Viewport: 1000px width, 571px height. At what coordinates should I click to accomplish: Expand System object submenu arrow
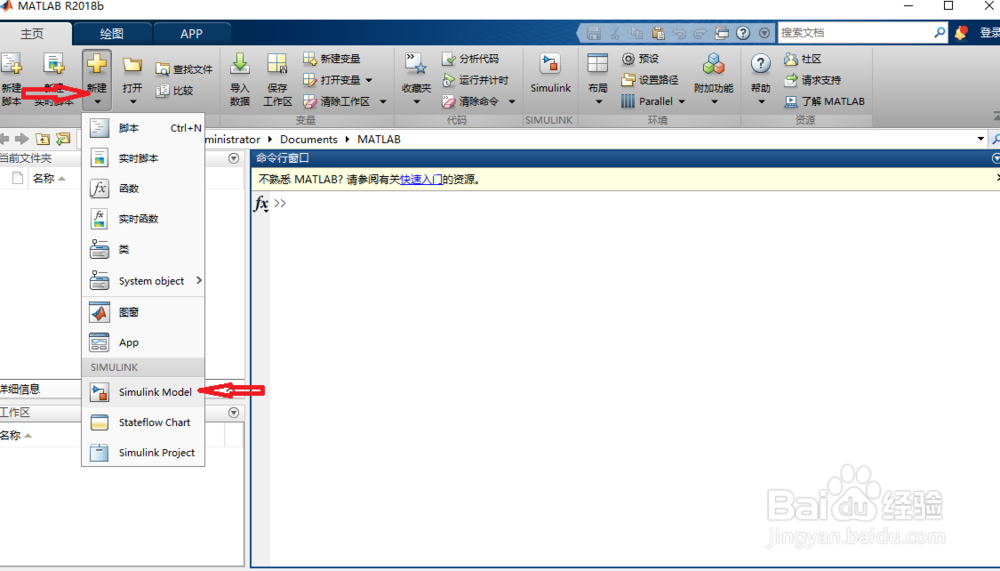click(199, 280)
